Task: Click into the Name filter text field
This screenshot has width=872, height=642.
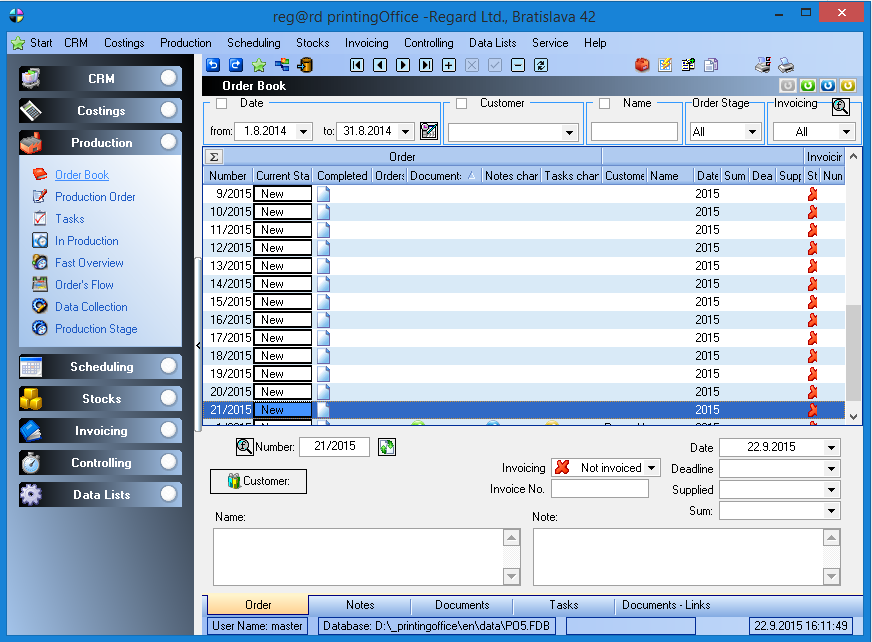Action: (x=634, y=132)
